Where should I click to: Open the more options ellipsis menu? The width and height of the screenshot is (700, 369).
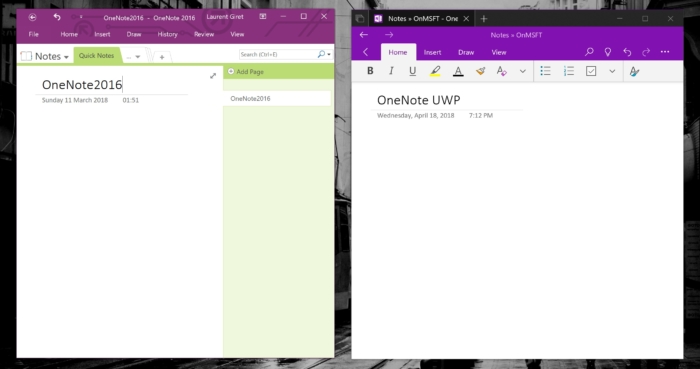pos(665,52)
